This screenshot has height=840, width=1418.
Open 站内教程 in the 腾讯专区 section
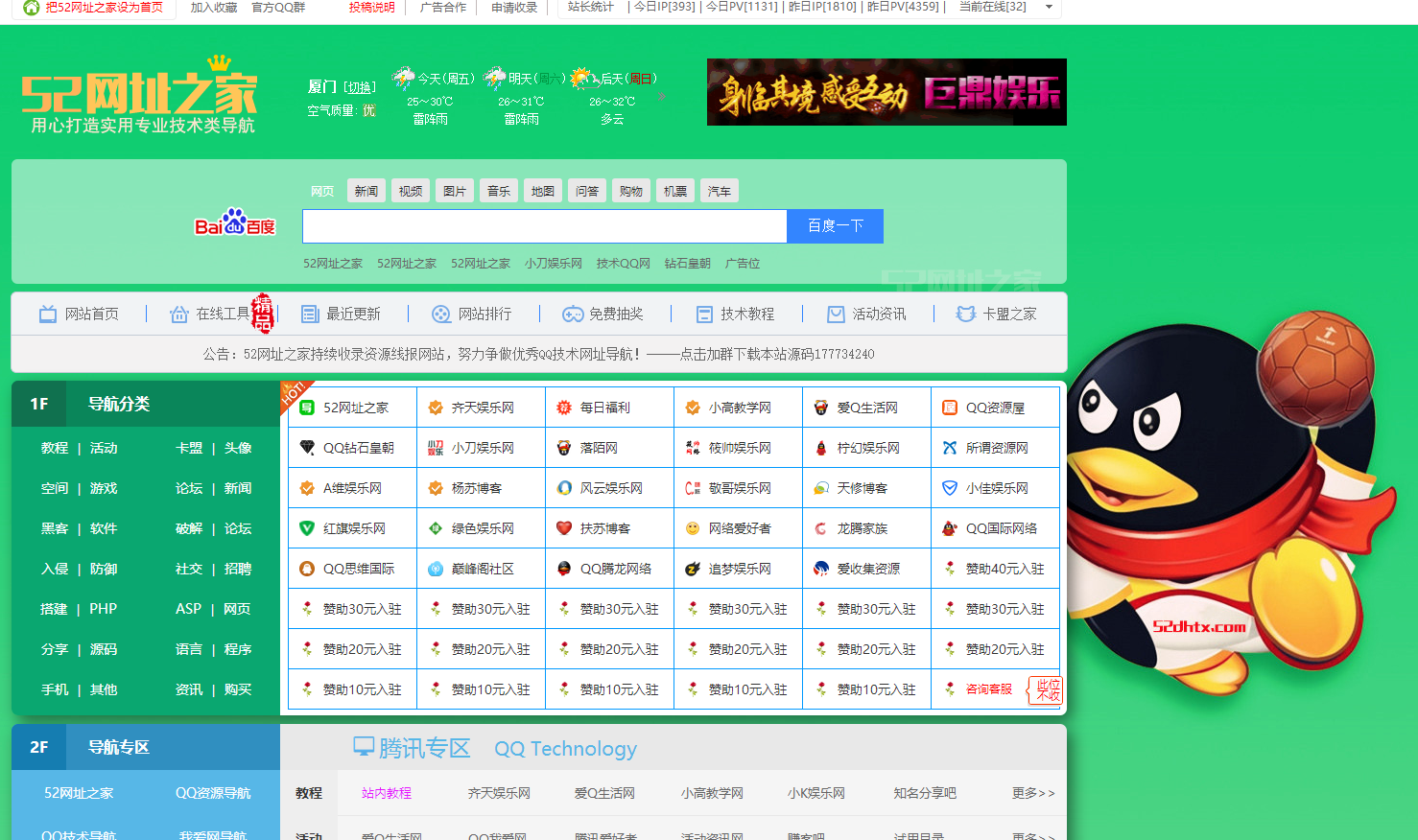tap(387, 793)
